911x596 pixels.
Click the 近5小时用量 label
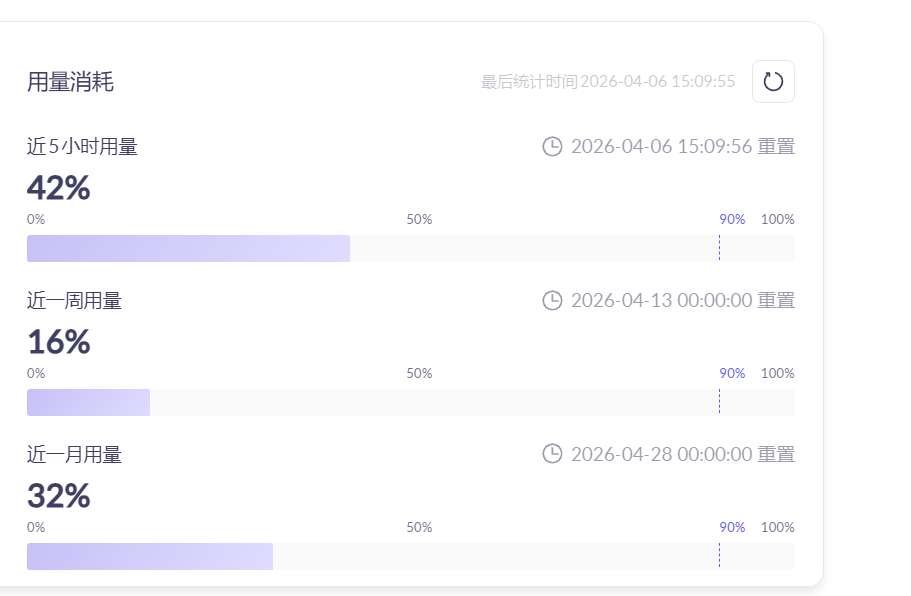click(82, 147)
